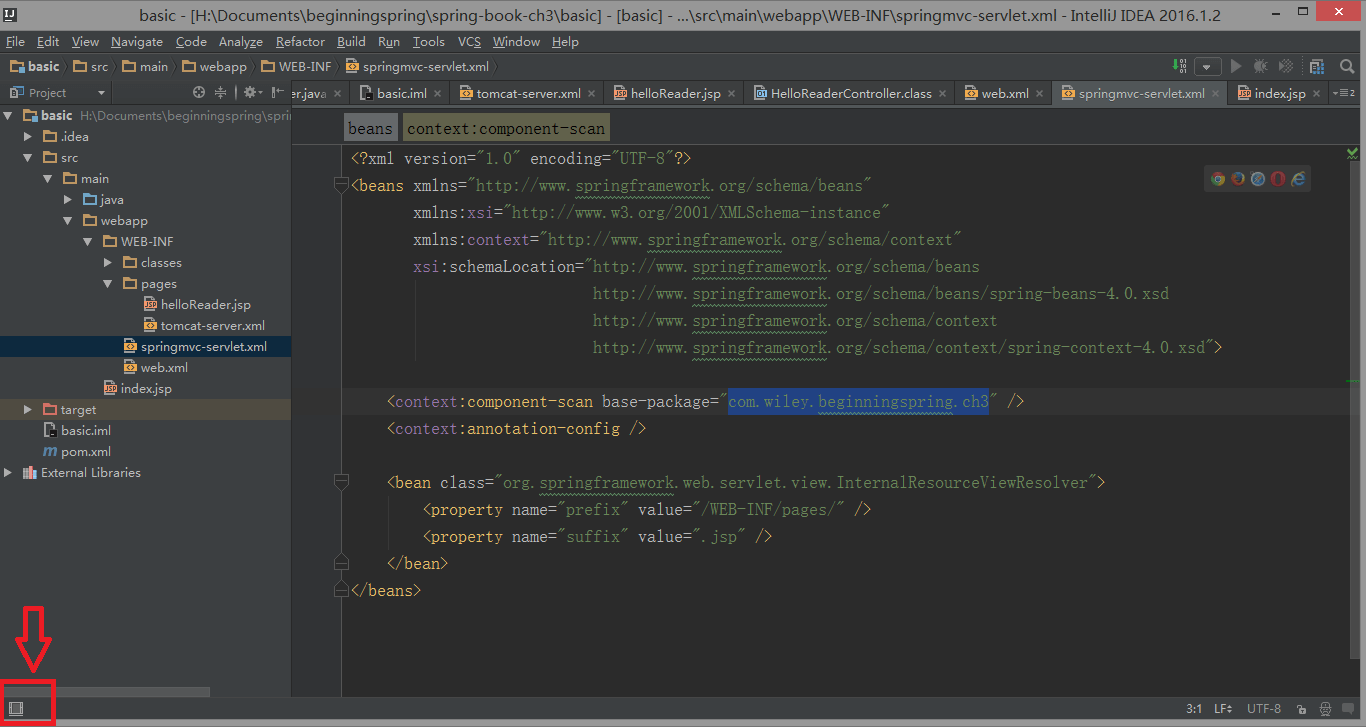Click the context:component-scan breadcrumb
The image size is (1366, 727).
(506, 128)
